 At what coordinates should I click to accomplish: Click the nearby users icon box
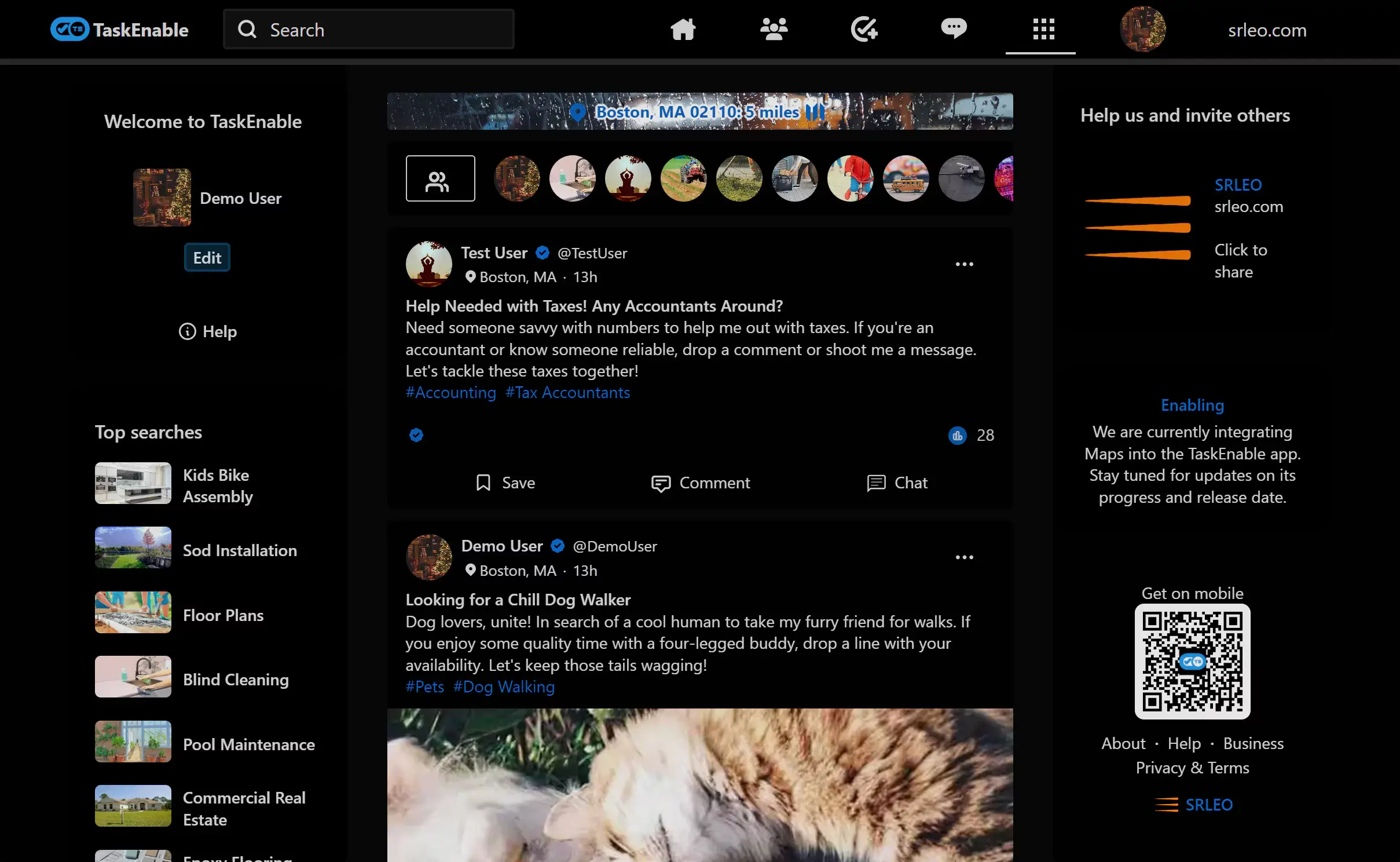point(440,178)
